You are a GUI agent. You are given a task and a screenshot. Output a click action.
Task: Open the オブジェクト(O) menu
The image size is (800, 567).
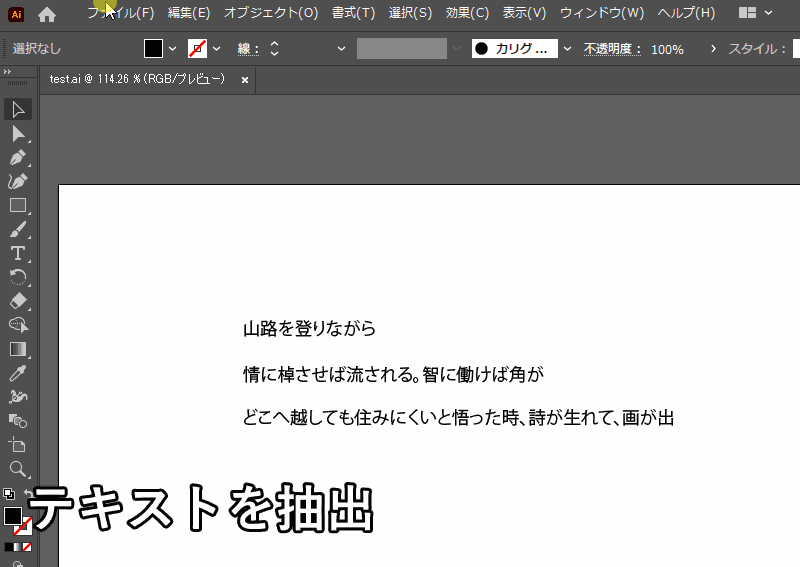pyautogui.click(x=271, y=13)
